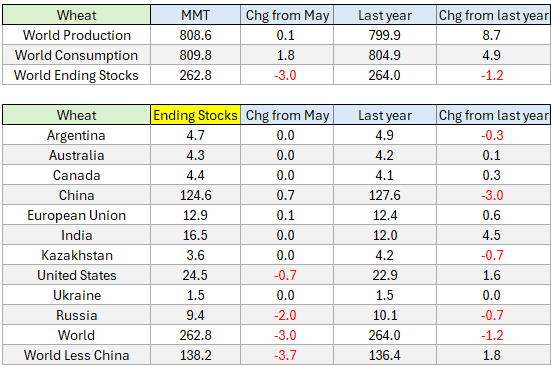Click Australia ending stocks 4.3
The width and height of the screenshot is (551, 369).
[x=195, y=155]
